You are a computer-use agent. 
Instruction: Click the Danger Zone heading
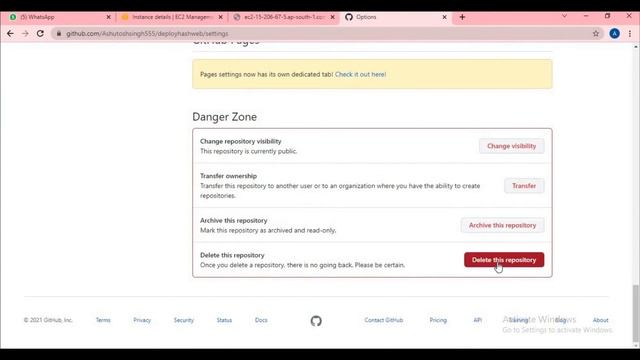coord(224,117)
